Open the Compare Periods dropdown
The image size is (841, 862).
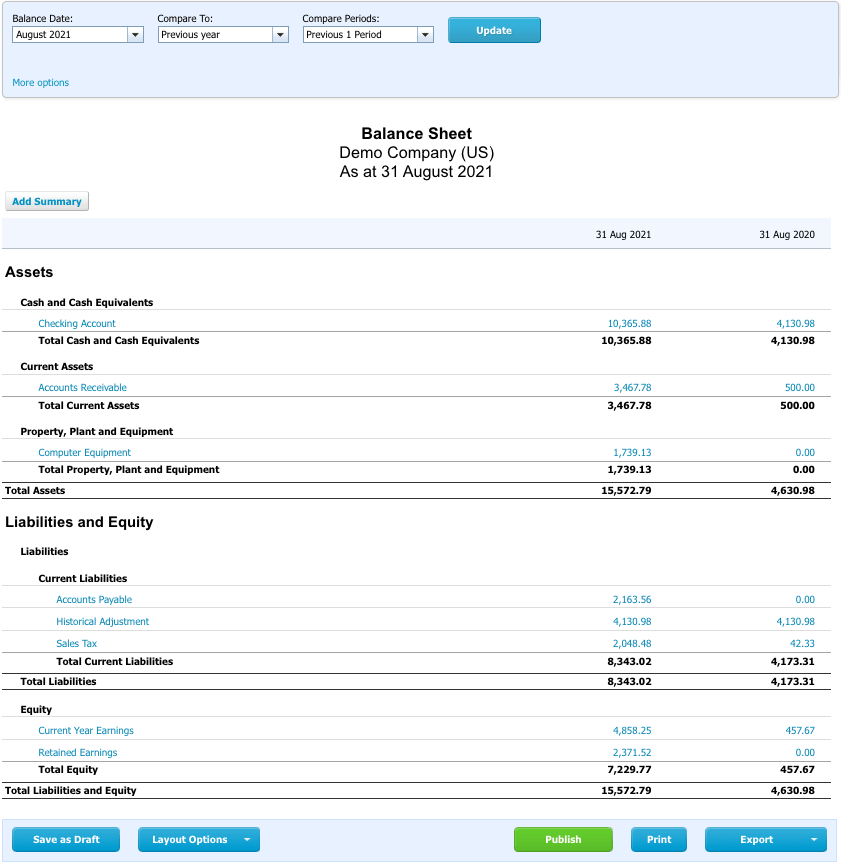tap(424, 34)
